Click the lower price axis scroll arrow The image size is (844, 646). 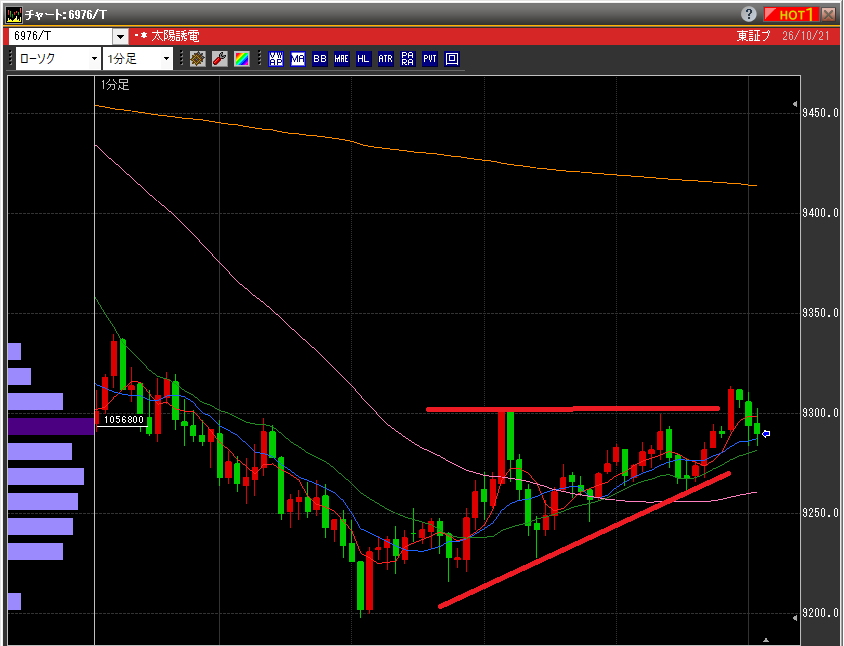coord(795,617)
